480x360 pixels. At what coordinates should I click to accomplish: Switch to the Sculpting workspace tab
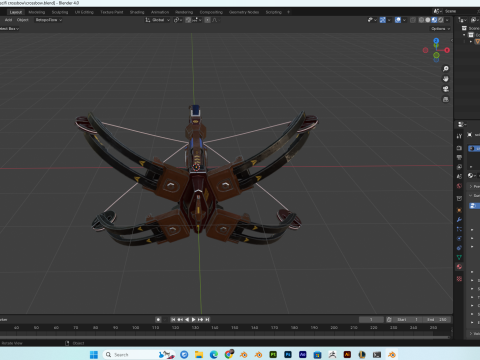[x=60, y=12]
